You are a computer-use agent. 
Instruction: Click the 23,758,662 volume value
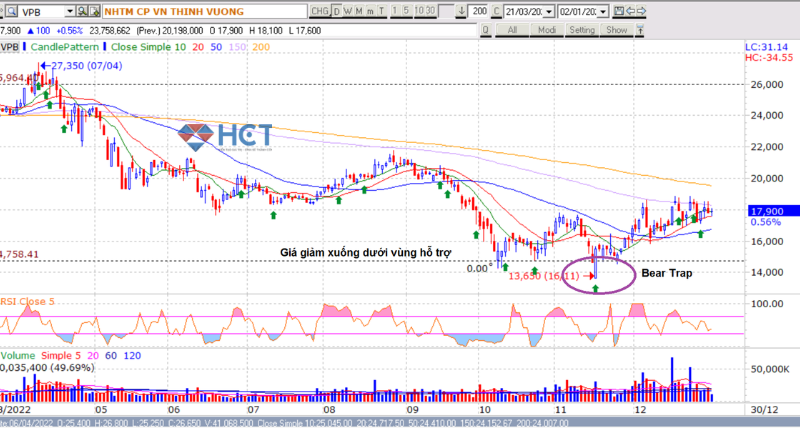pyautogui.click(x=112, y=31)
